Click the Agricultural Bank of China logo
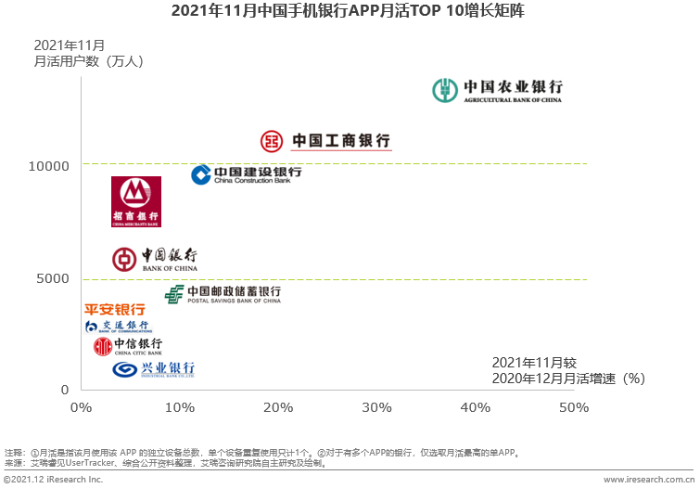Viewport: 700px width, 488px height. coord(445,90)
